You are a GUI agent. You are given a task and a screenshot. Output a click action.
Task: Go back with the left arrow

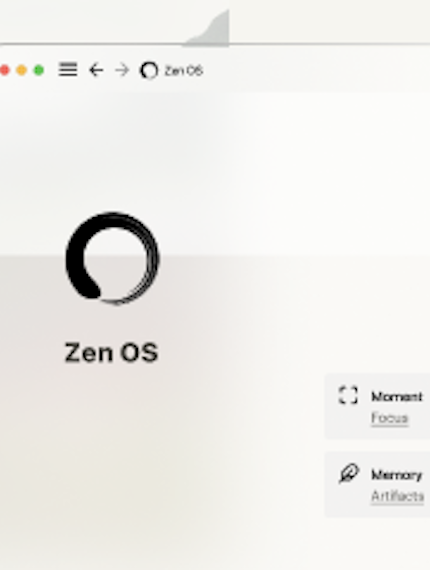click(x=96, y=70)
